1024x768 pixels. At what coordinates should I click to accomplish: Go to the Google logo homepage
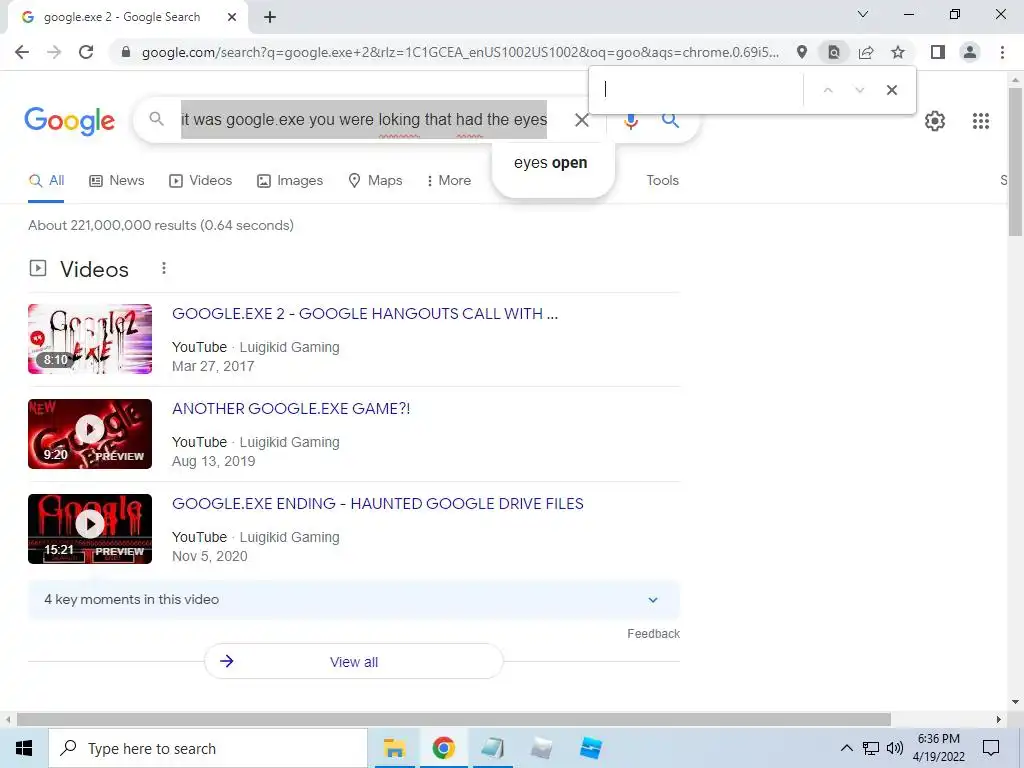coord(70,121)
